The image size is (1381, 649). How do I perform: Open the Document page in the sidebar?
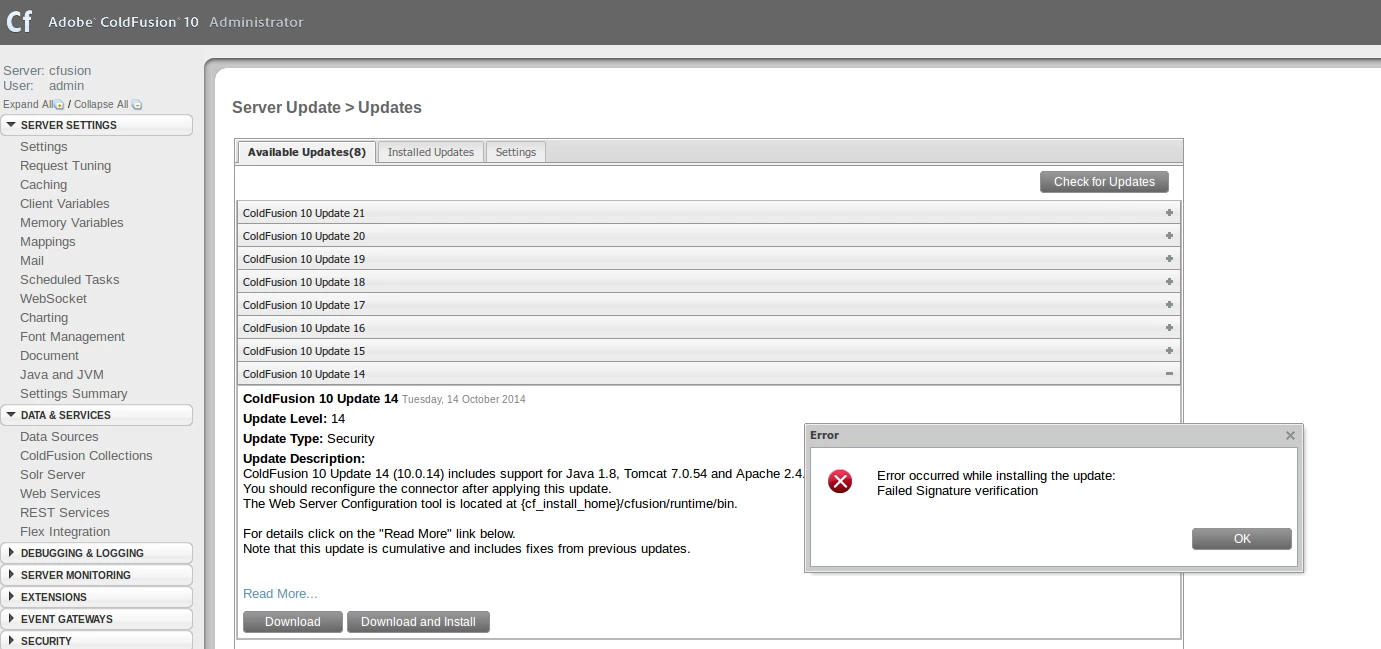point(49,356)
